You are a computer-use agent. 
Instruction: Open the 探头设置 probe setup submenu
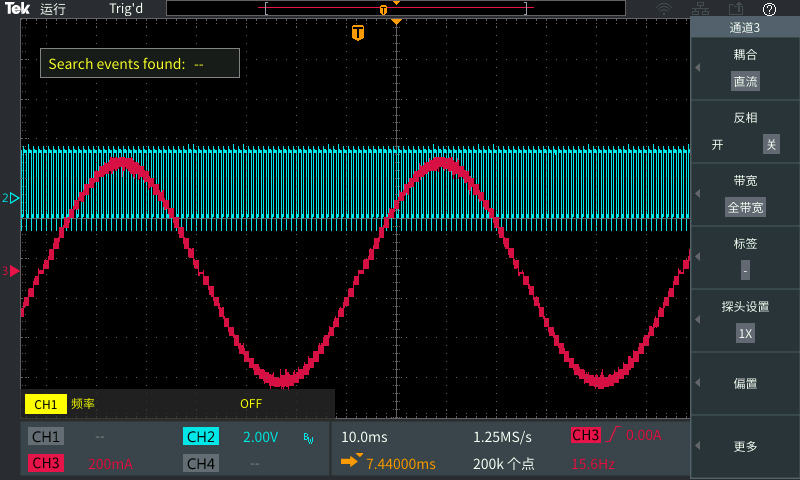click(745, 320)
